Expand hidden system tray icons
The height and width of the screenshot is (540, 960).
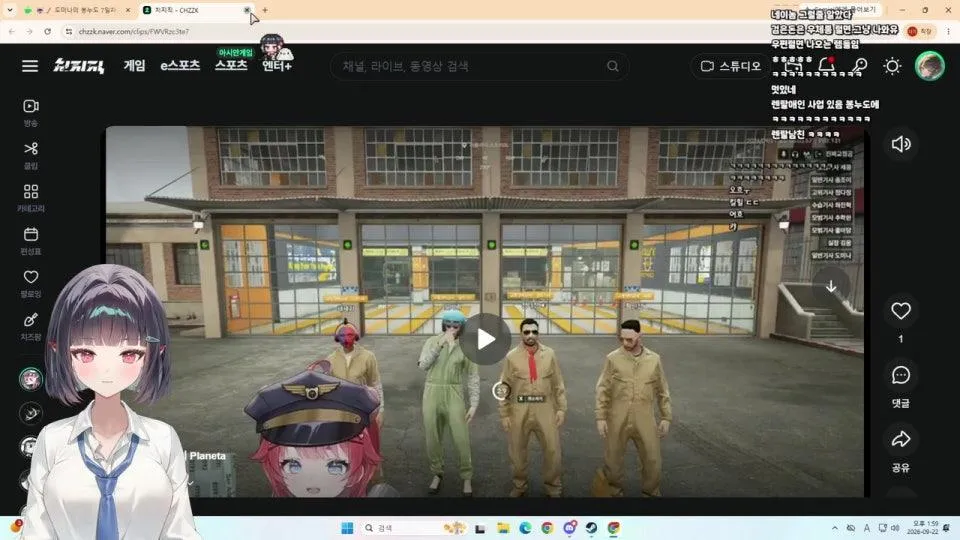(x=834, y=528)
